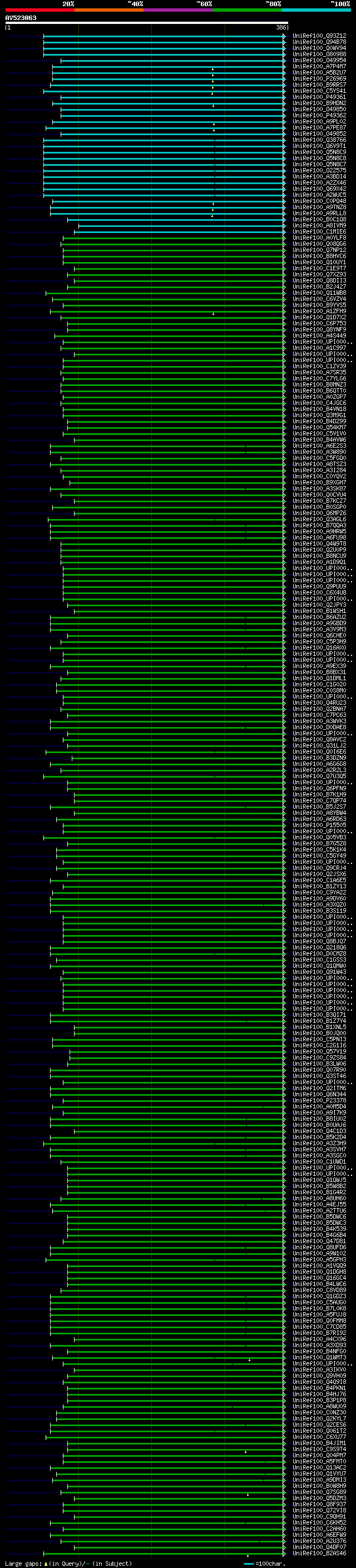
Task: Select UniRef100_P49362 label
Action: coord(319,115)
